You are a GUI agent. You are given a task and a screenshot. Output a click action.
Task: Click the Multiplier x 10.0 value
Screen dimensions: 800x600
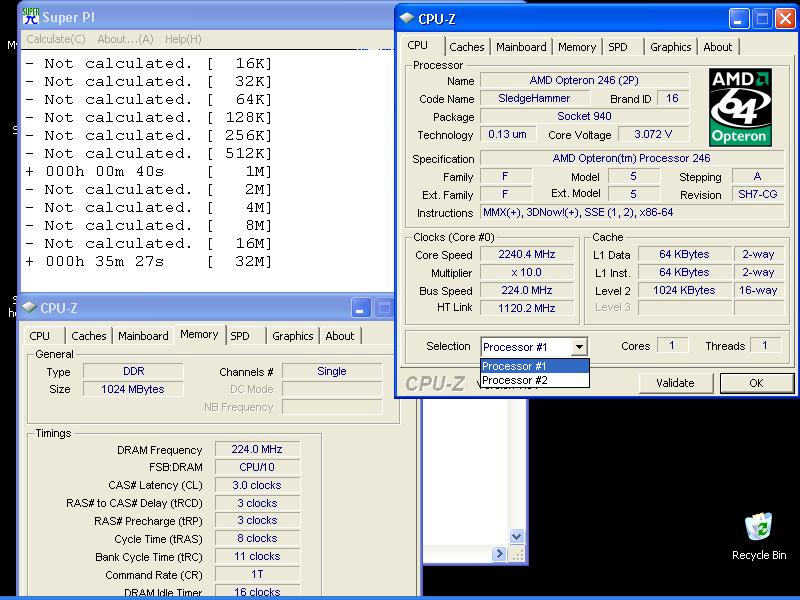point(527,272)
